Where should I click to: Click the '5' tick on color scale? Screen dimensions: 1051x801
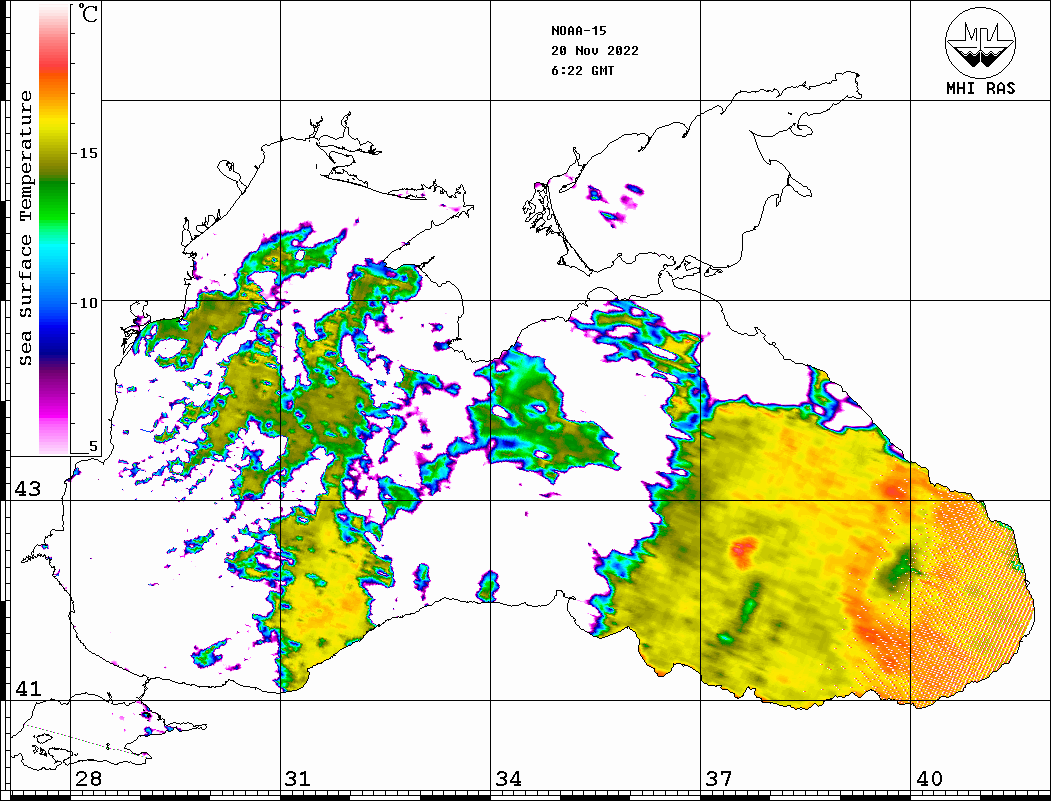point(93,446)
